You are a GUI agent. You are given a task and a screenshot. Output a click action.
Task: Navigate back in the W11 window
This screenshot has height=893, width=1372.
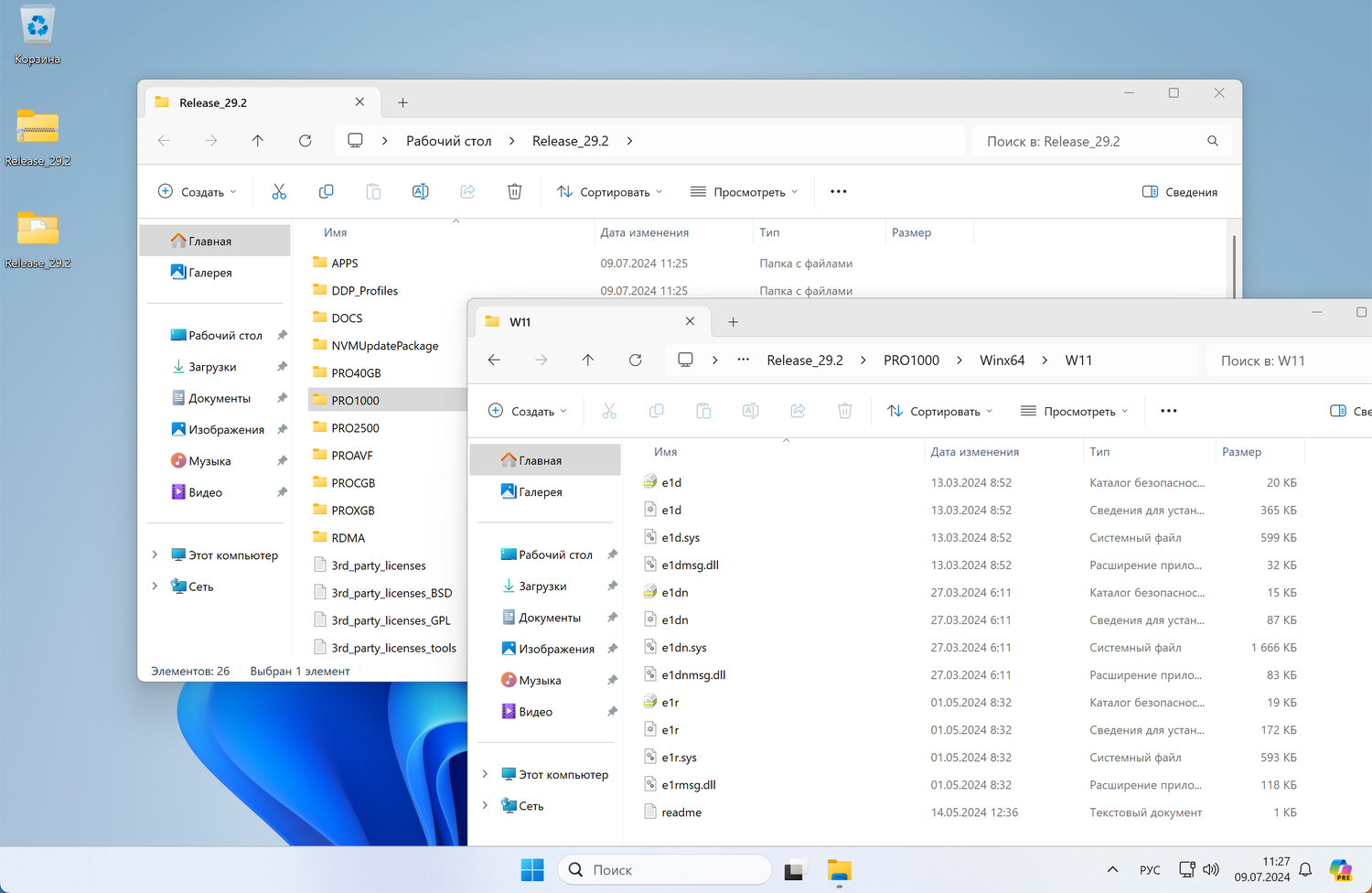coord(494,360)
